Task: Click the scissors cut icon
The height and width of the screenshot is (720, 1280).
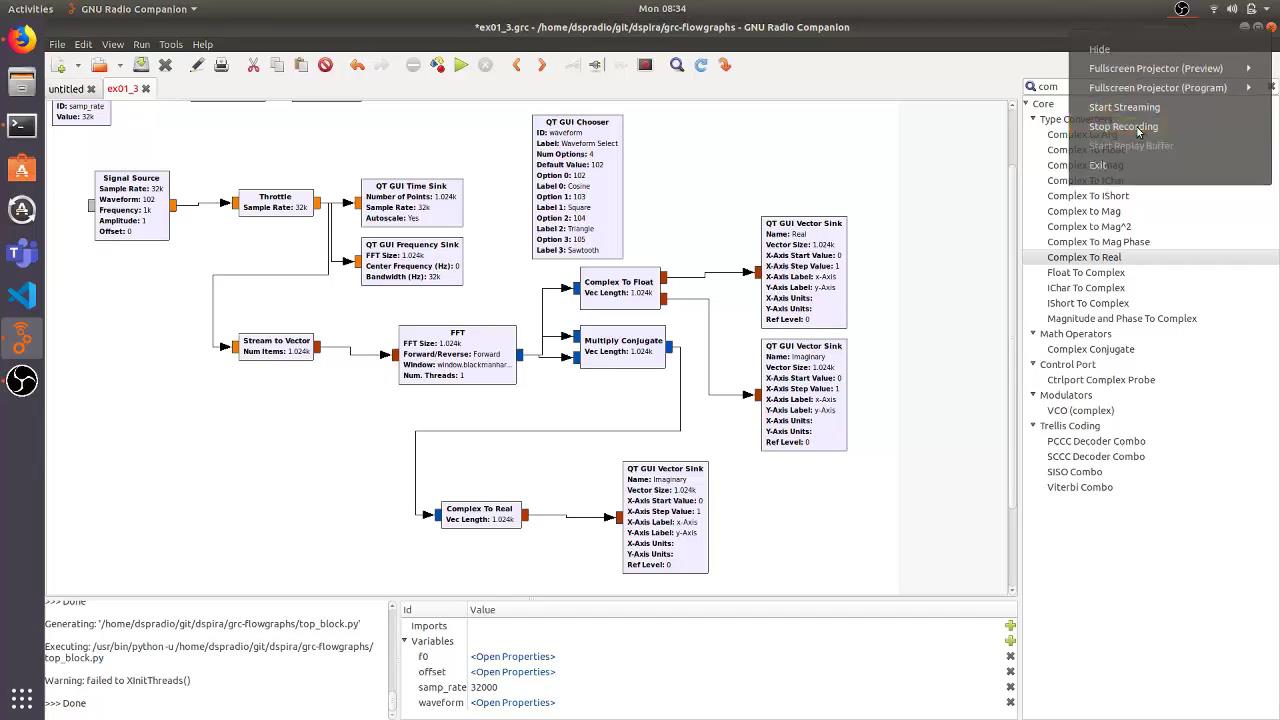Action: coord(253,65)
